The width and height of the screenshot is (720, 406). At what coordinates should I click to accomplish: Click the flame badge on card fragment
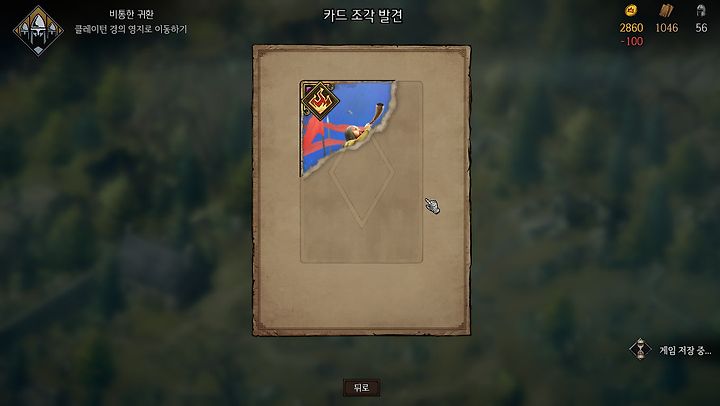point(321,101)
